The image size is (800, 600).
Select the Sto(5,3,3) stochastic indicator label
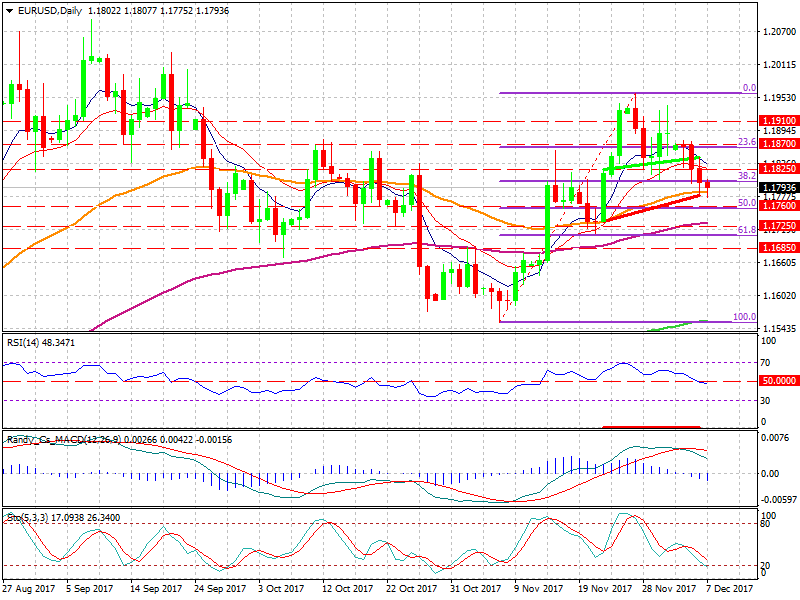point(64,518)
